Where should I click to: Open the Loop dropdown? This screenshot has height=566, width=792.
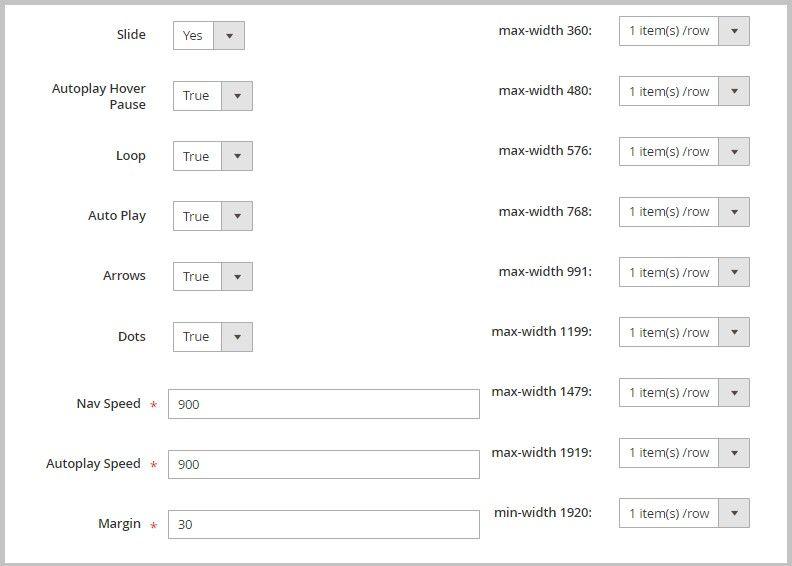pyautogui.click(x=213, y=156)
